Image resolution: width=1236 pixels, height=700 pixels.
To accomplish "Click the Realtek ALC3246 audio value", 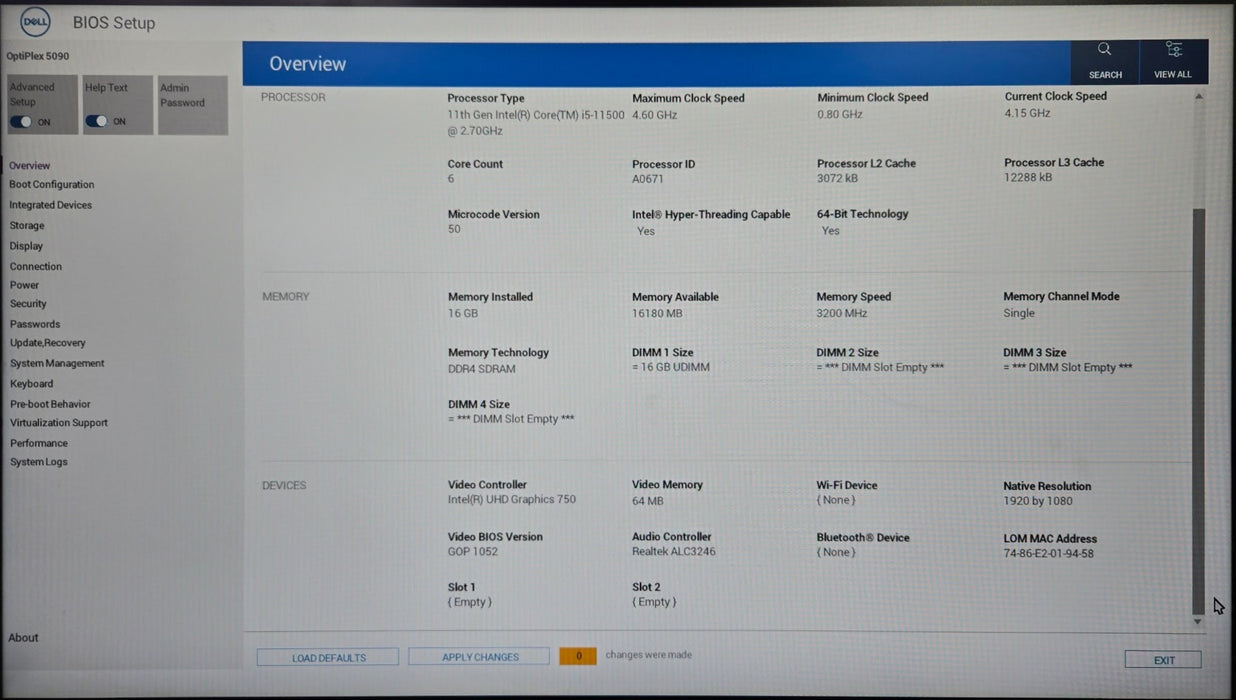I will tap(674, 551).
